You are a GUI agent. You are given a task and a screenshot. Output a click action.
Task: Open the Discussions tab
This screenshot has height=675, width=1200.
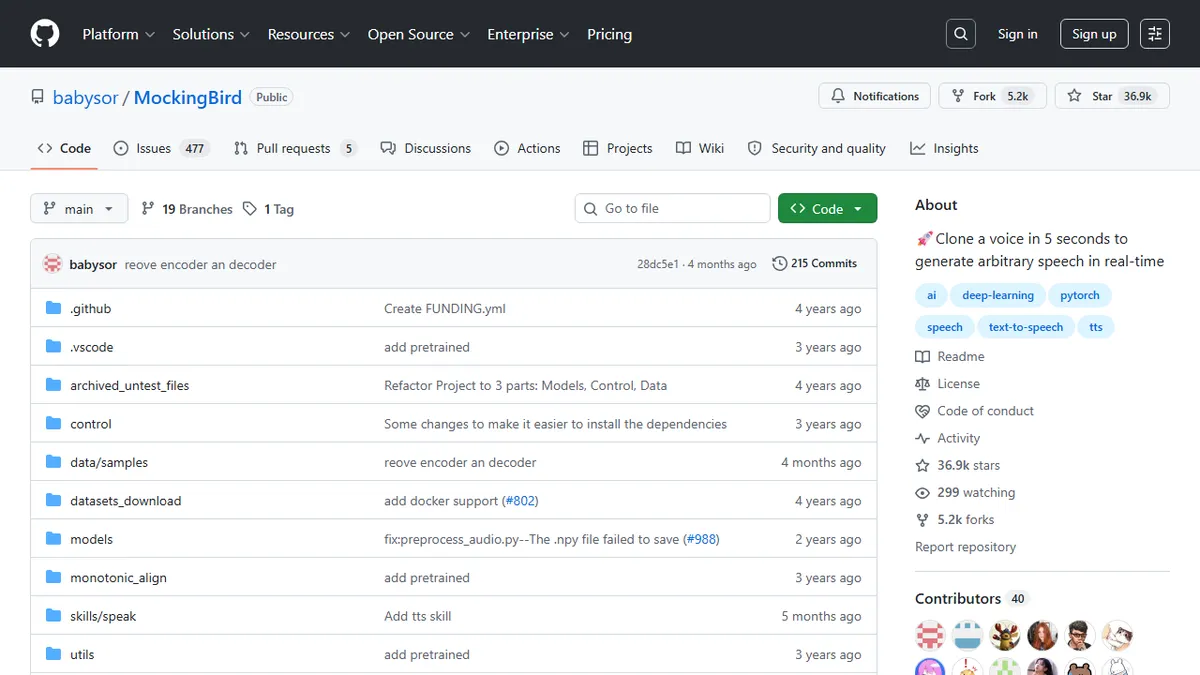426,148
